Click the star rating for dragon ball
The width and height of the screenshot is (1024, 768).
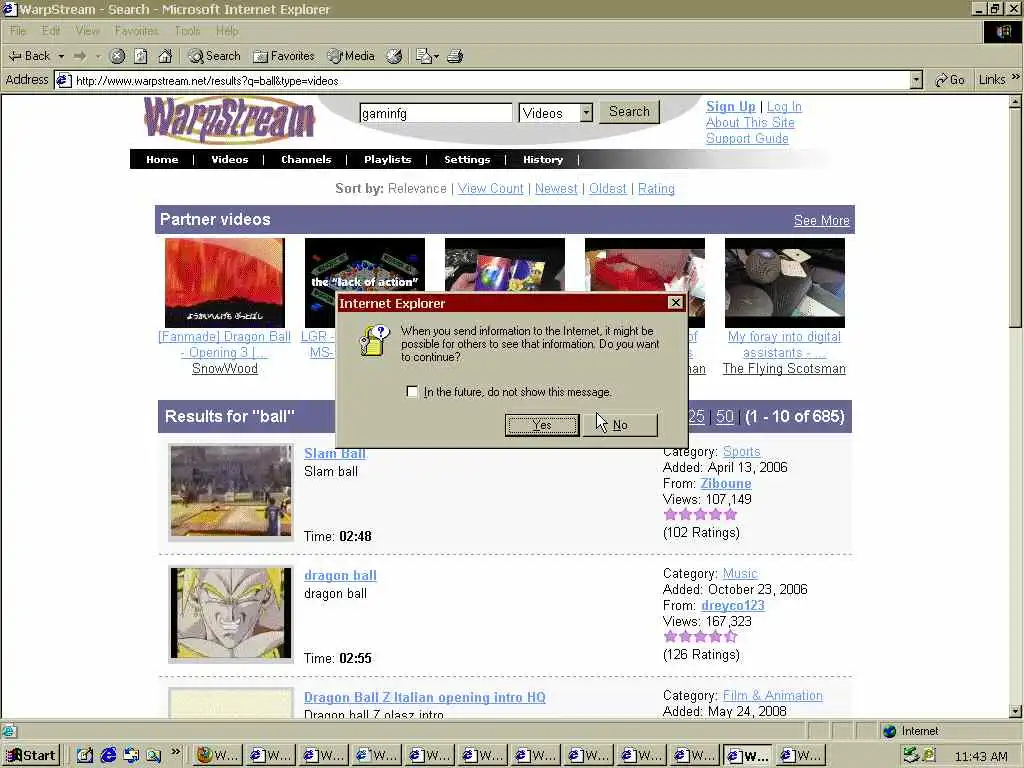click(x=700, y=637)
